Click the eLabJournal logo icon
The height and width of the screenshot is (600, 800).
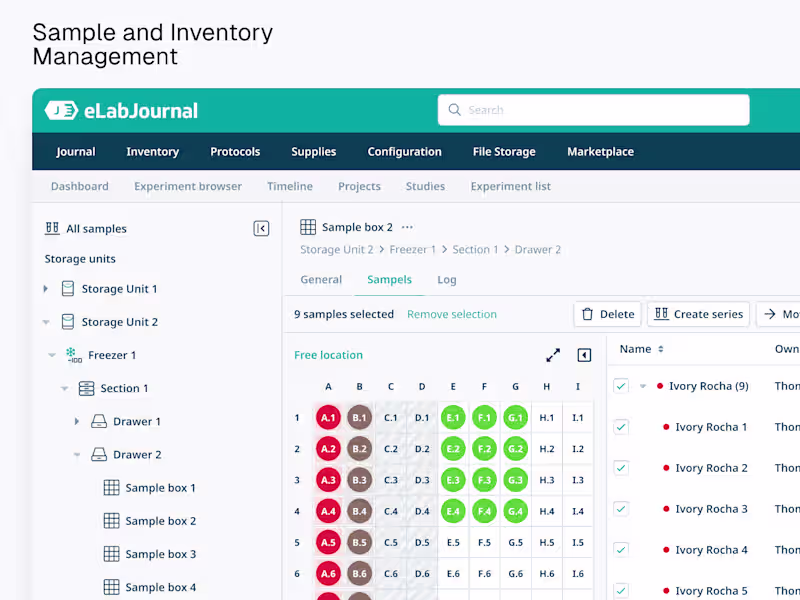click(62, 110)
